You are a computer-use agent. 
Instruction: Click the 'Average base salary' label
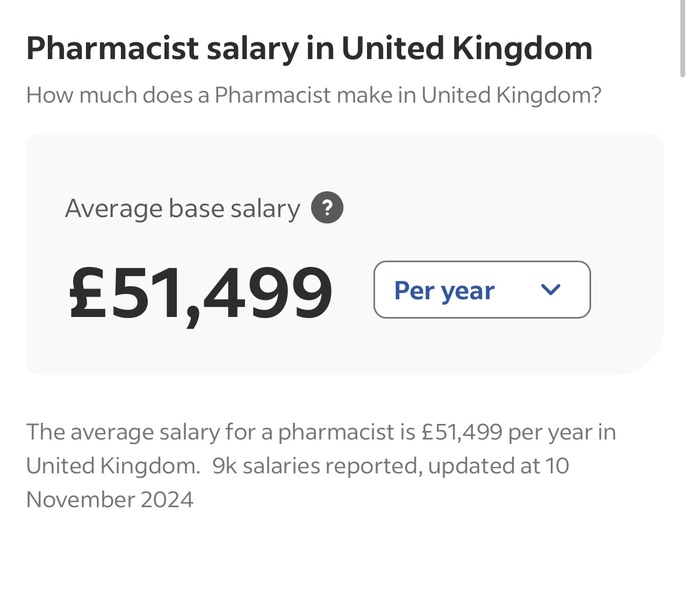click(x=182, y=208)
